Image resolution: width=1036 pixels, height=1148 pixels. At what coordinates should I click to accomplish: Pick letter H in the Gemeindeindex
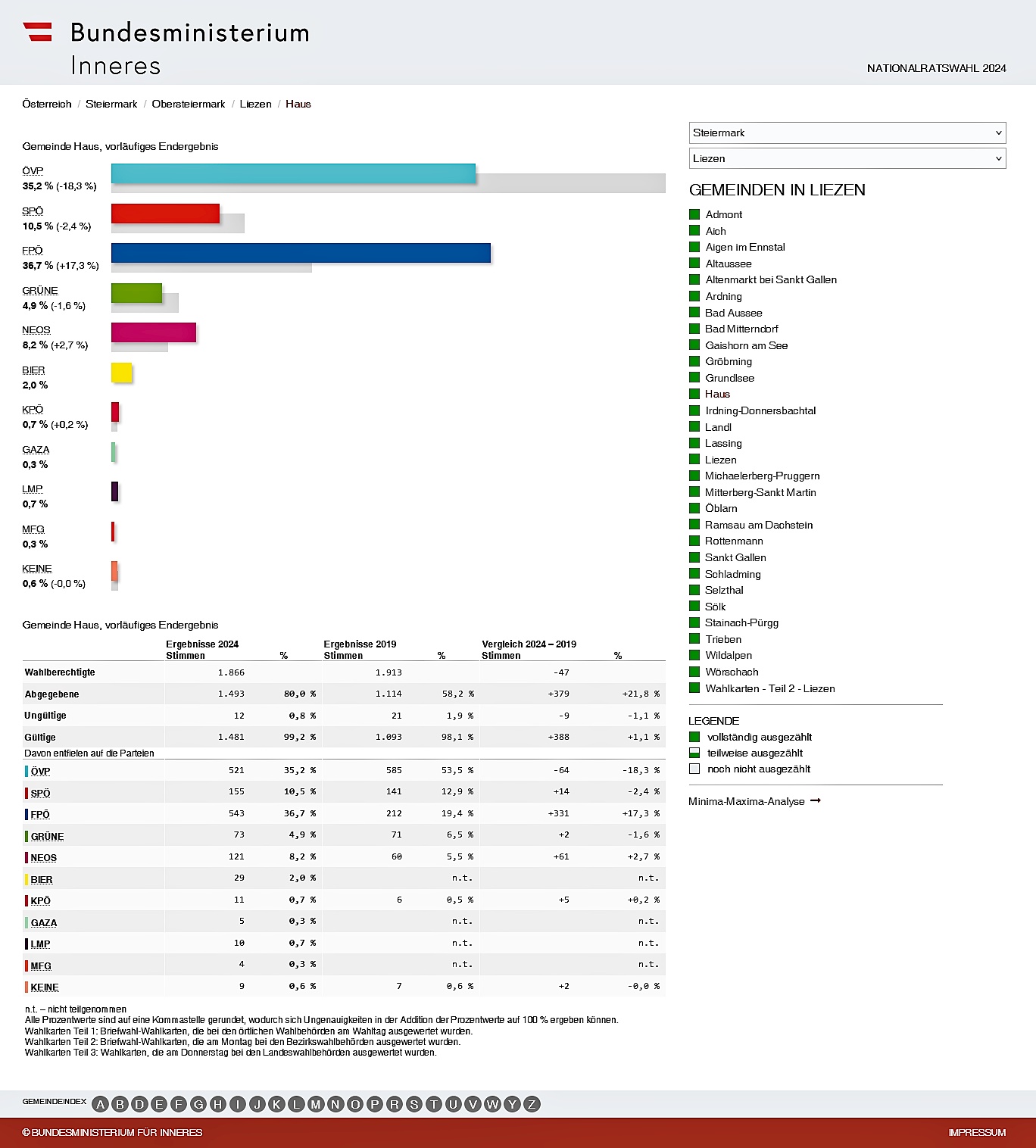217,1104
